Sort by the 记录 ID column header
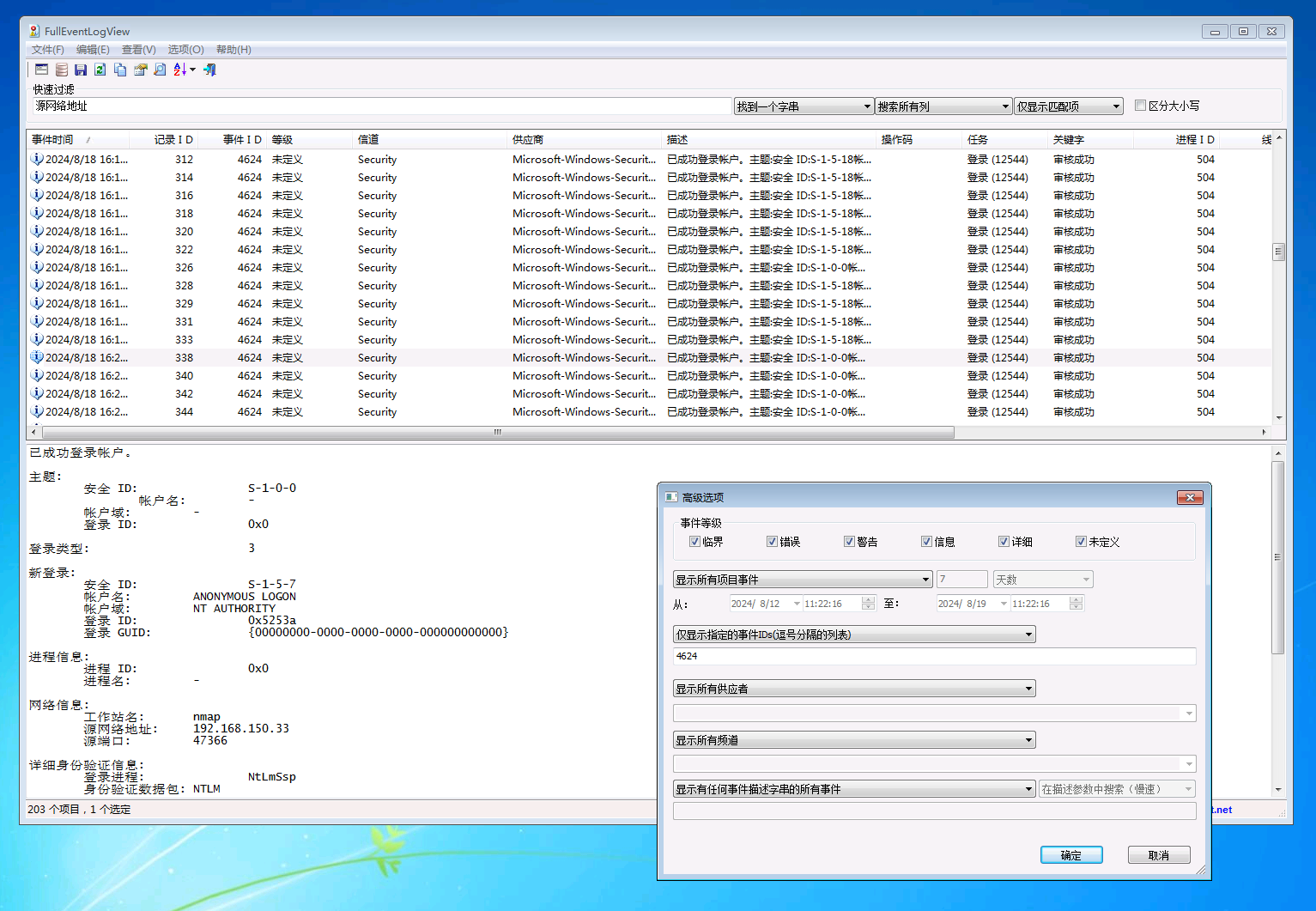The width and height of the screenshot is (1316, 911). [x=164, y=139]
